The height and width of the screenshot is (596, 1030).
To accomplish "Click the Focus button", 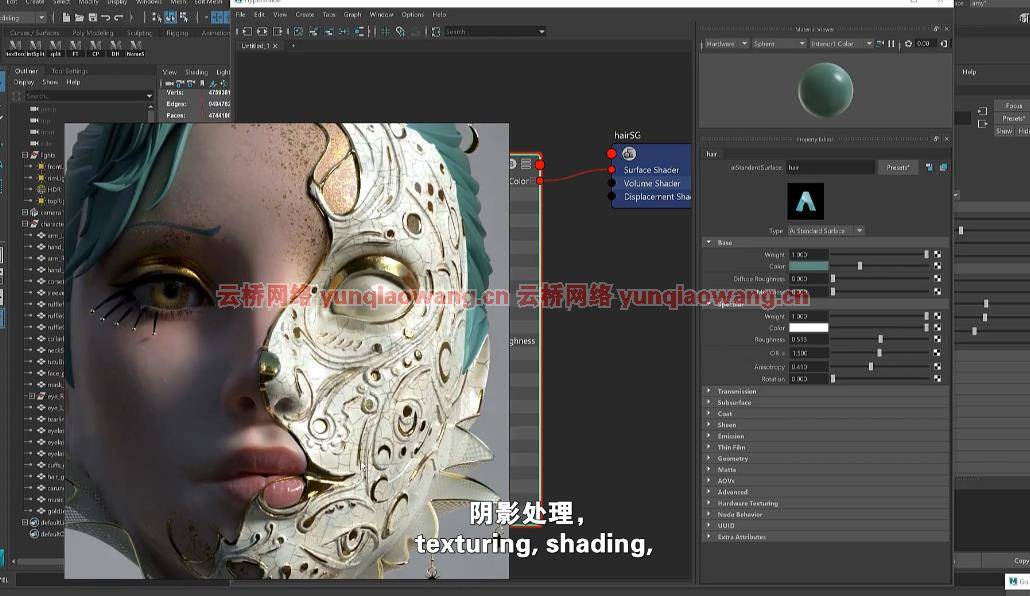I will pos(1014,106).
